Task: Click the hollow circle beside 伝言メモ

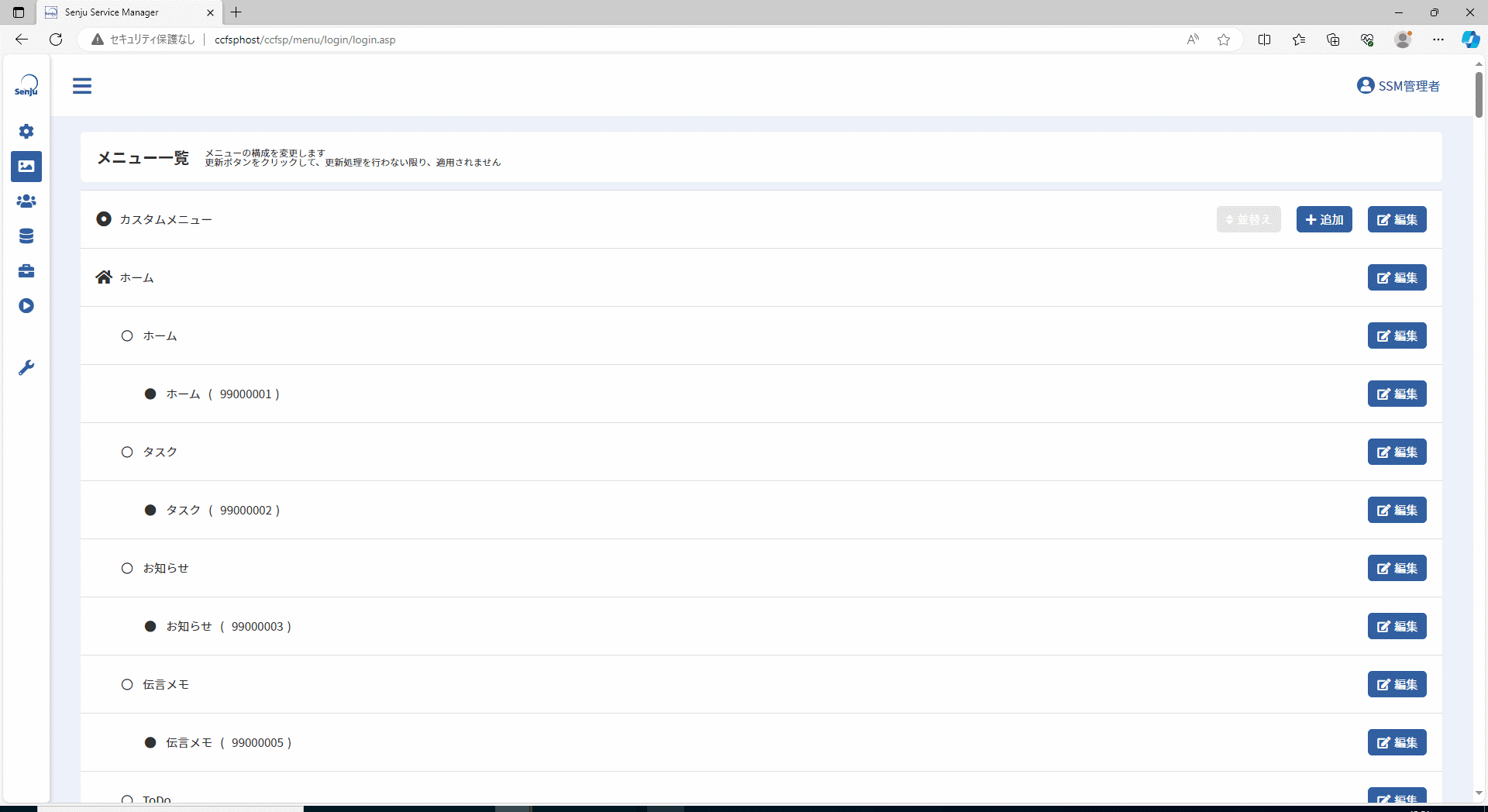Action: (x=127, y=684)
